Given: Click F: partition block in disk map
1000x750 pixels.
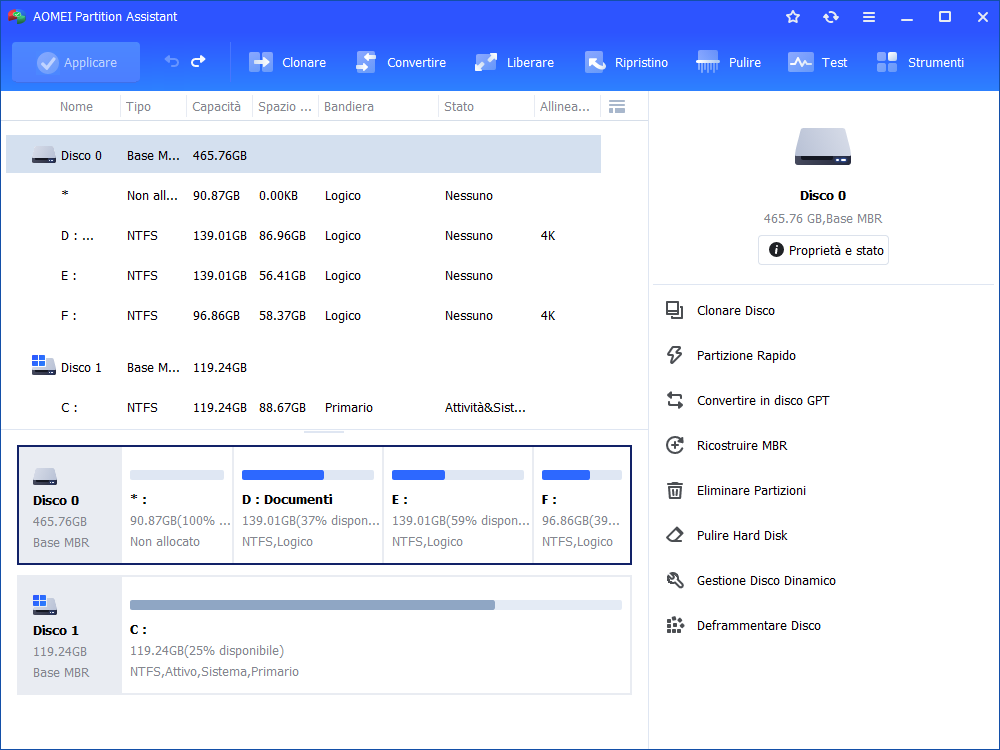Looking at the screenshot, I should [x=582, y=505].
